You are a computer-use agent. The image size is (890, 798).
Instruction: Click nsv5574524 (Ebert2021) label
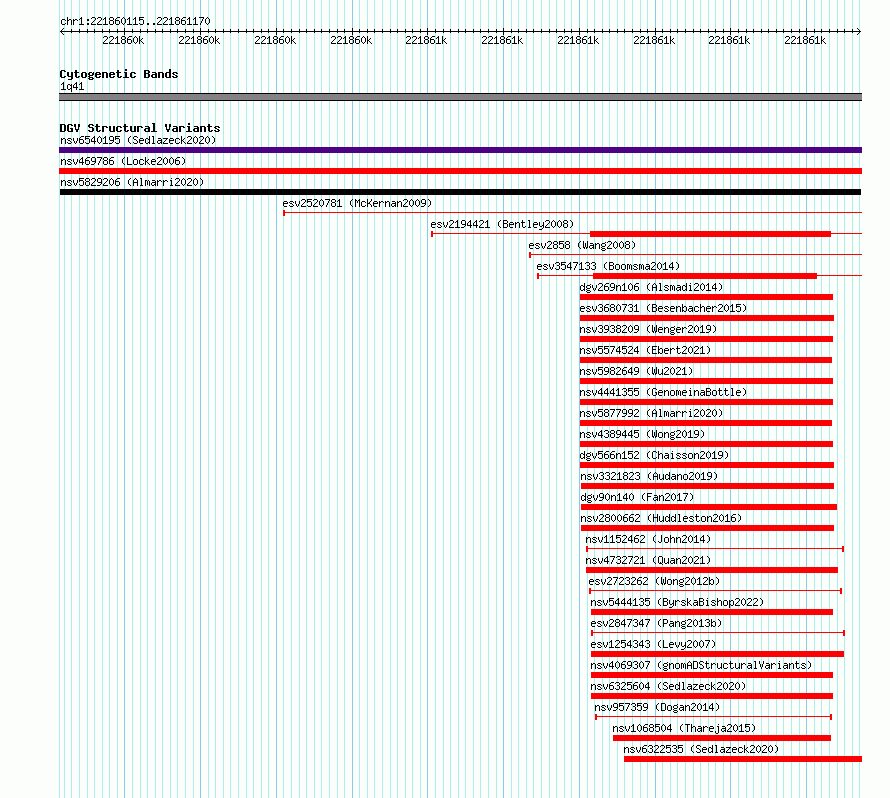click(x=645, y=350)
